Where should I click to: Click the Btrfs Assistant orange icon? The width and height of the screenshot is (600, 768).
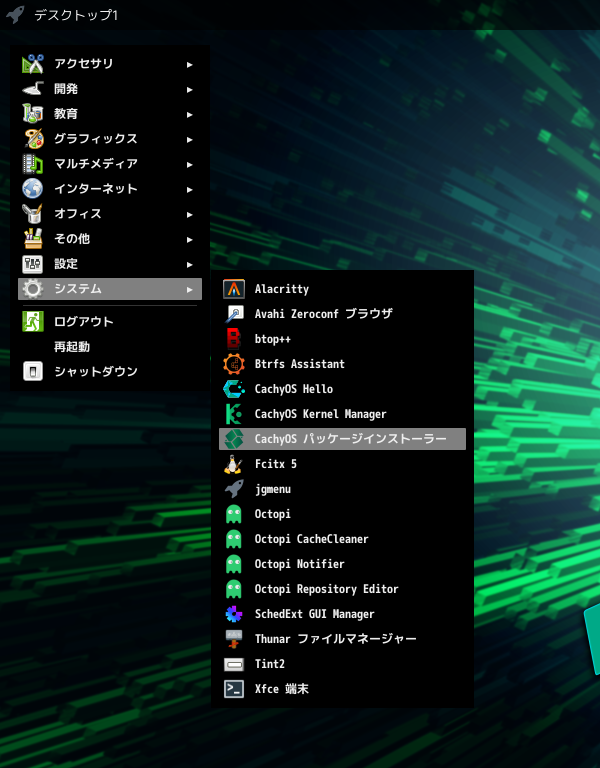(234, 364)
